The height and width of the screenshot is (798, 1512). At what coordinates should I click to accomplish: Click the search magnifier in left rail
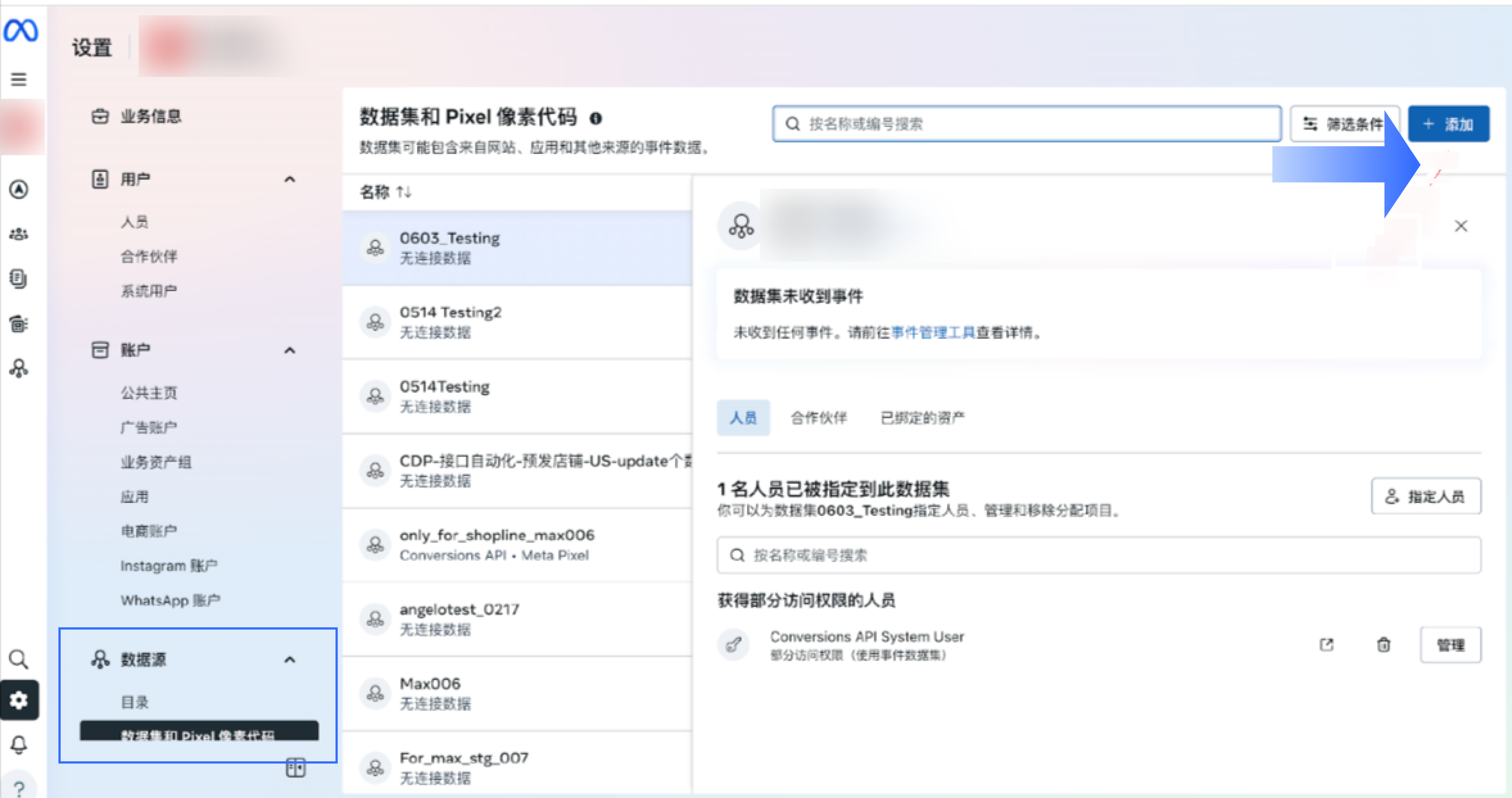point(19,659)
